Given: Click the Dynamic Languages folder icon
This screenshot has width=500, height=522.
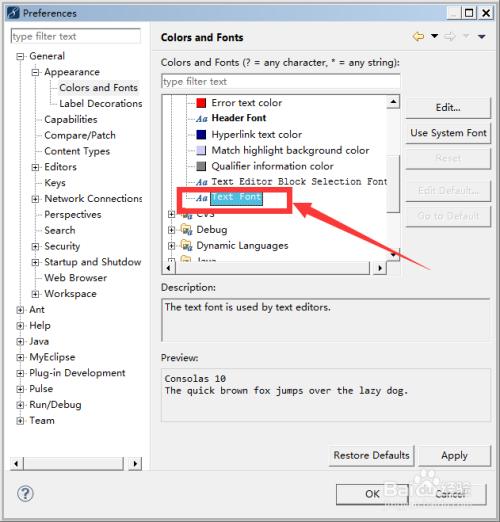Looking at the screenshot, I should tap(186, 245).
